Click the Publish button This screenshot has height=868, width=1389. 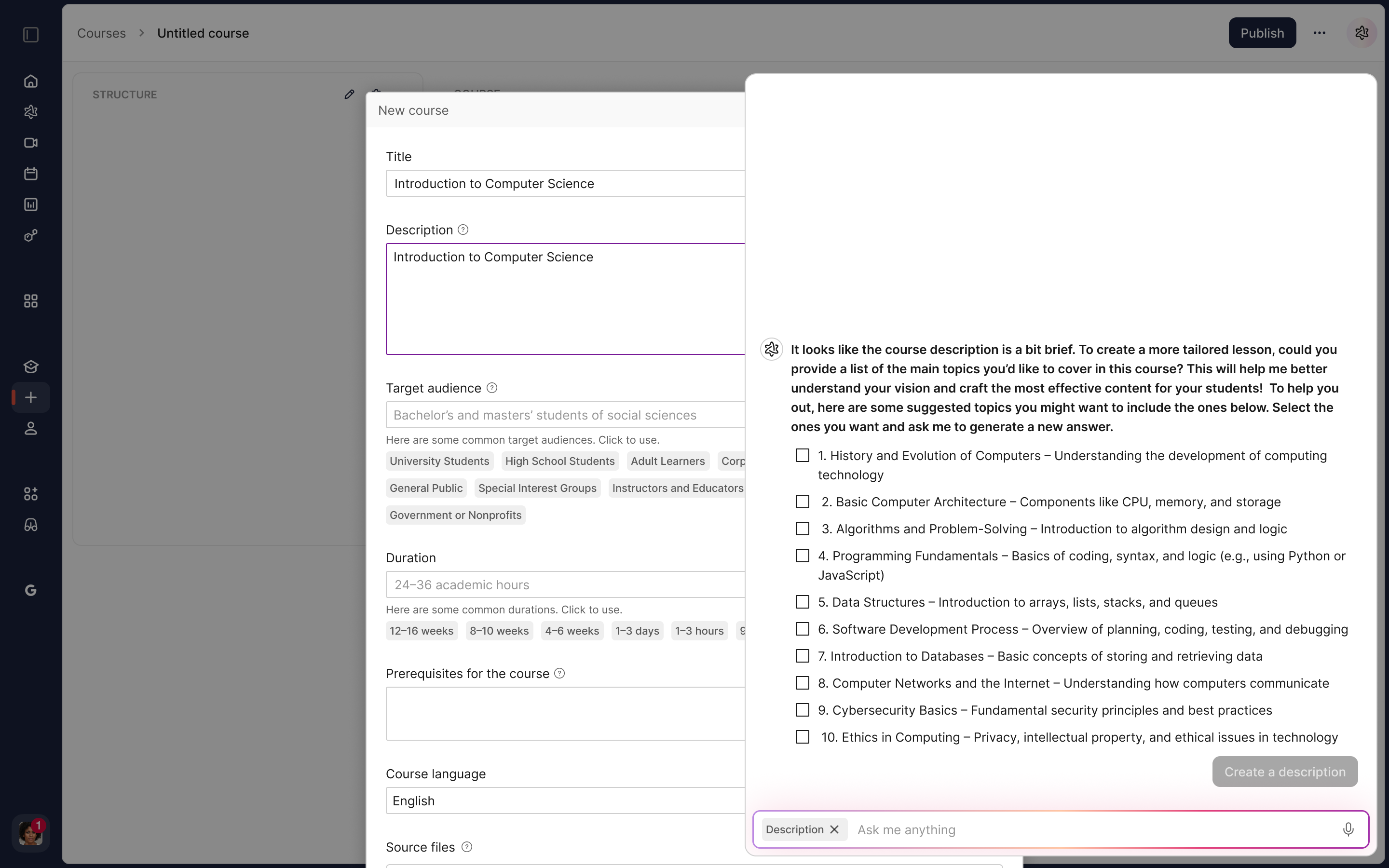point(1262,33)
